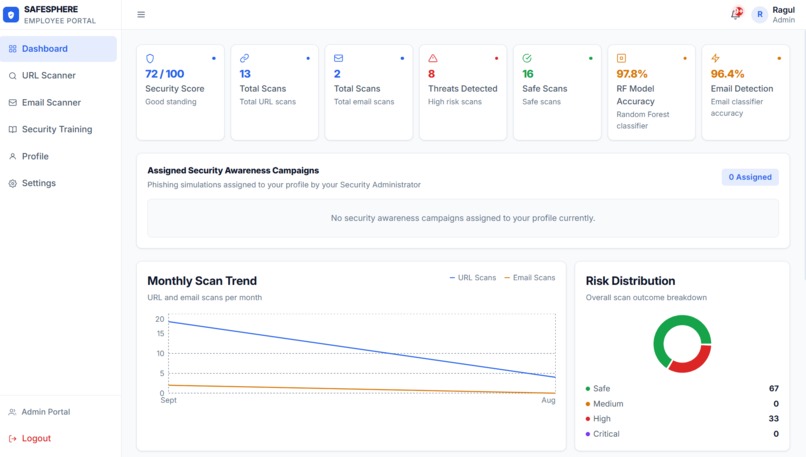Image resolution: width=806 pixels, height=457 pixels.
Task: Click the Safe count 67
Action: pyautogui.click(x=774, y=389)
